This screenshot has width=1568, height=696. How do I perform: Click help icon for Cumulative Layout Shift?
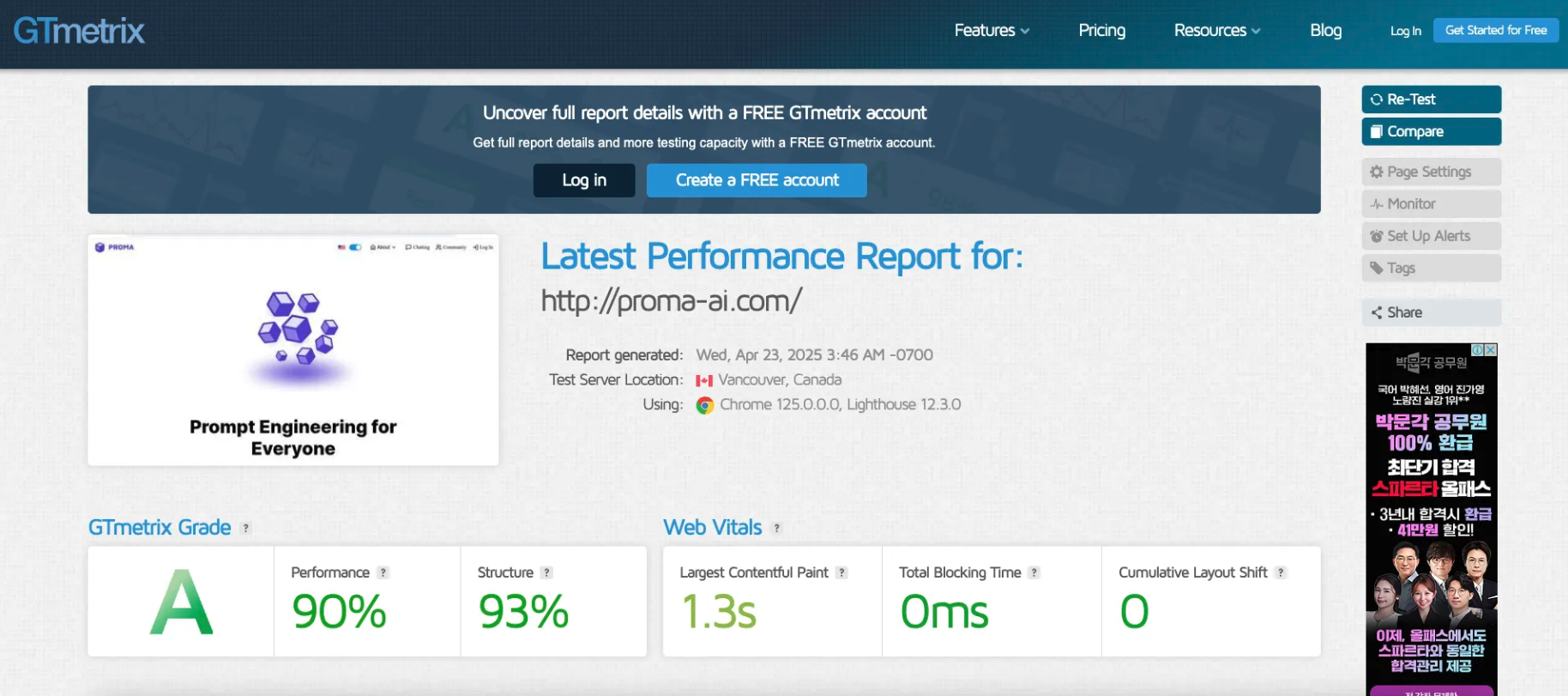coord(1281,572)
